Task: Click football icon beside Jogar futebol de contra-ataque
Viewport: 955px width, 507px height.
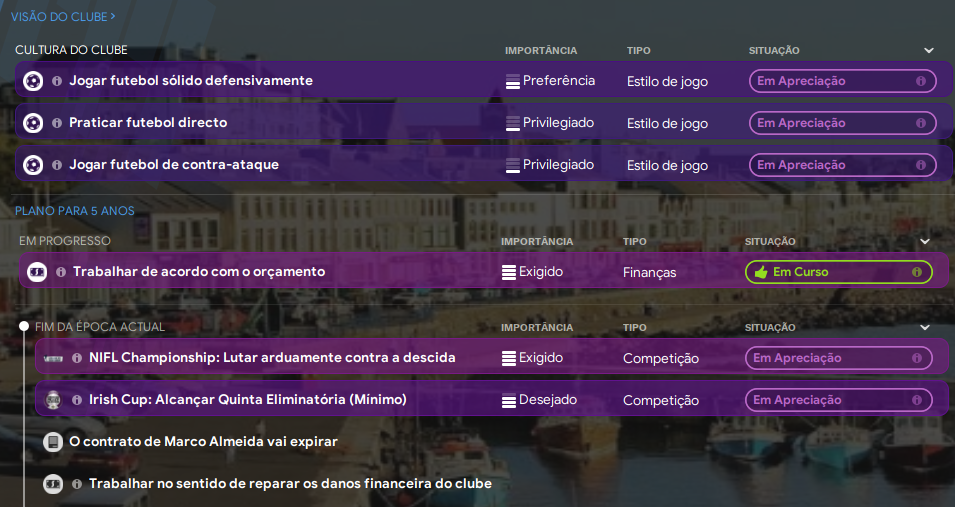Action: coord(33,165)
